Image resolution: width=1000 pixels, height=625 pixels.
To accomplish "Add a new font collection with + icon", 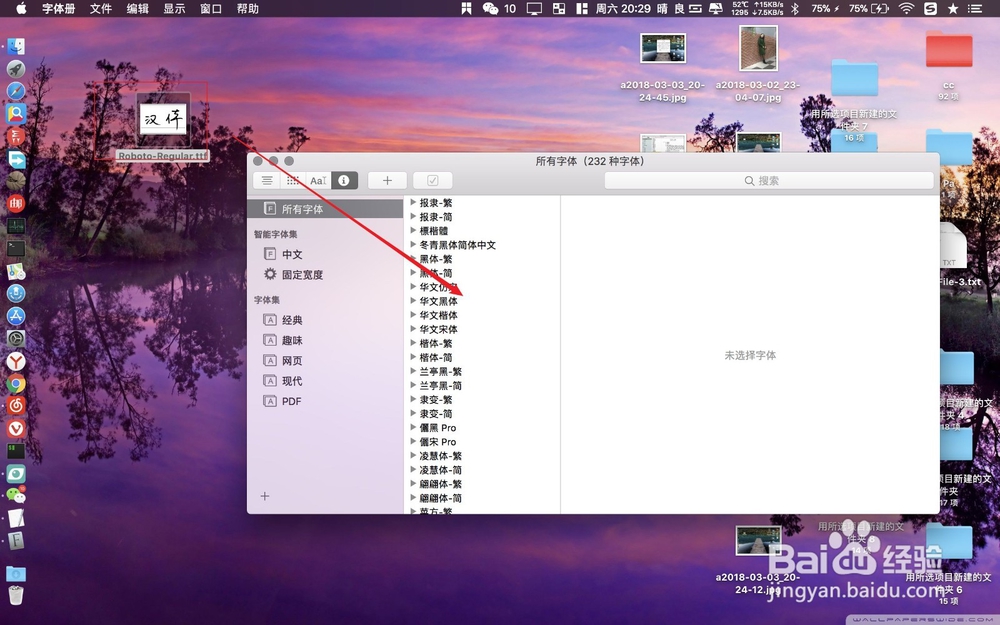I will 387,181.
